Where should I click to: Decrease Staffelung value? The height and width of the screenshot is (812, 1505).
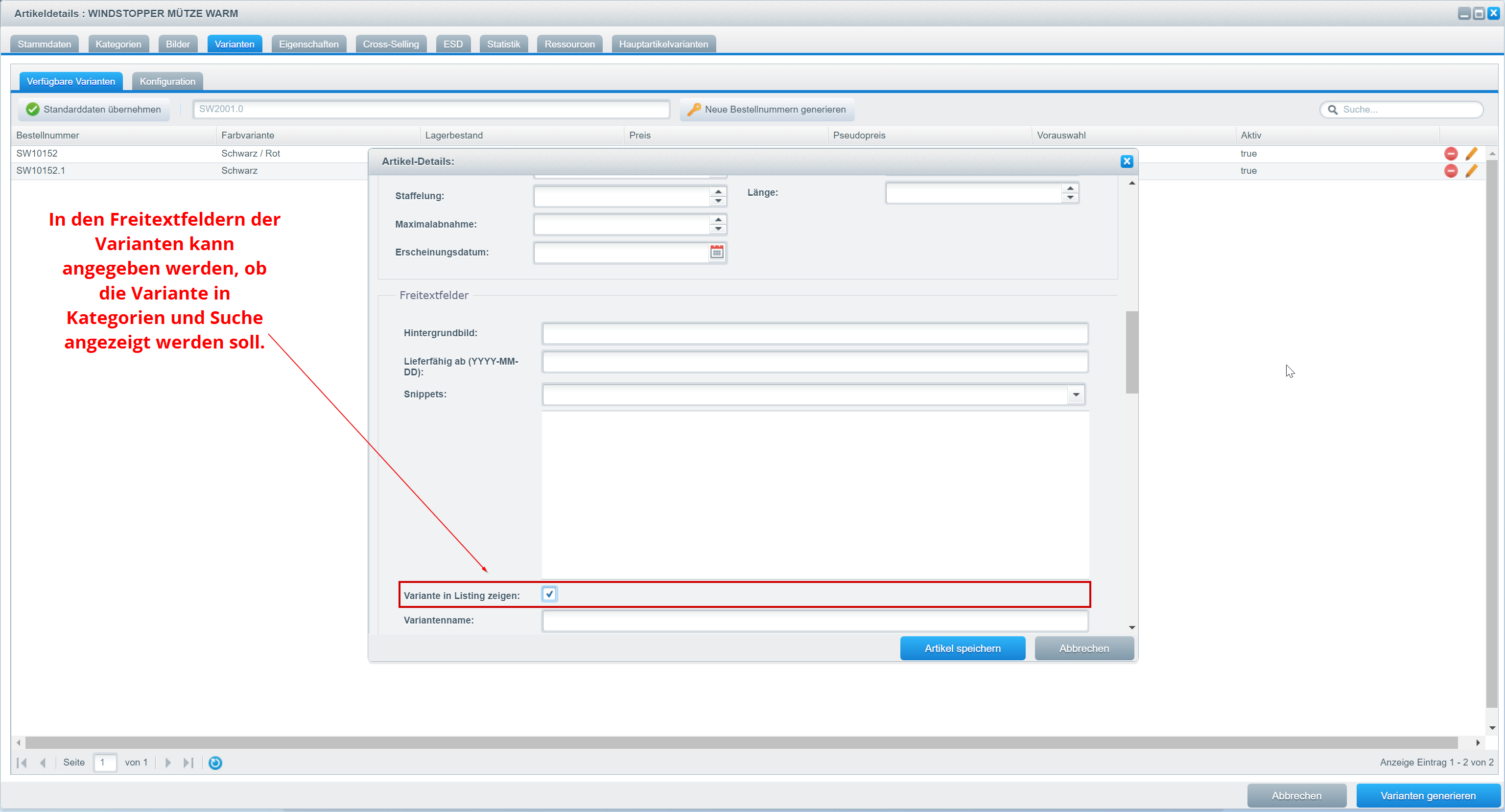(718, 201)
